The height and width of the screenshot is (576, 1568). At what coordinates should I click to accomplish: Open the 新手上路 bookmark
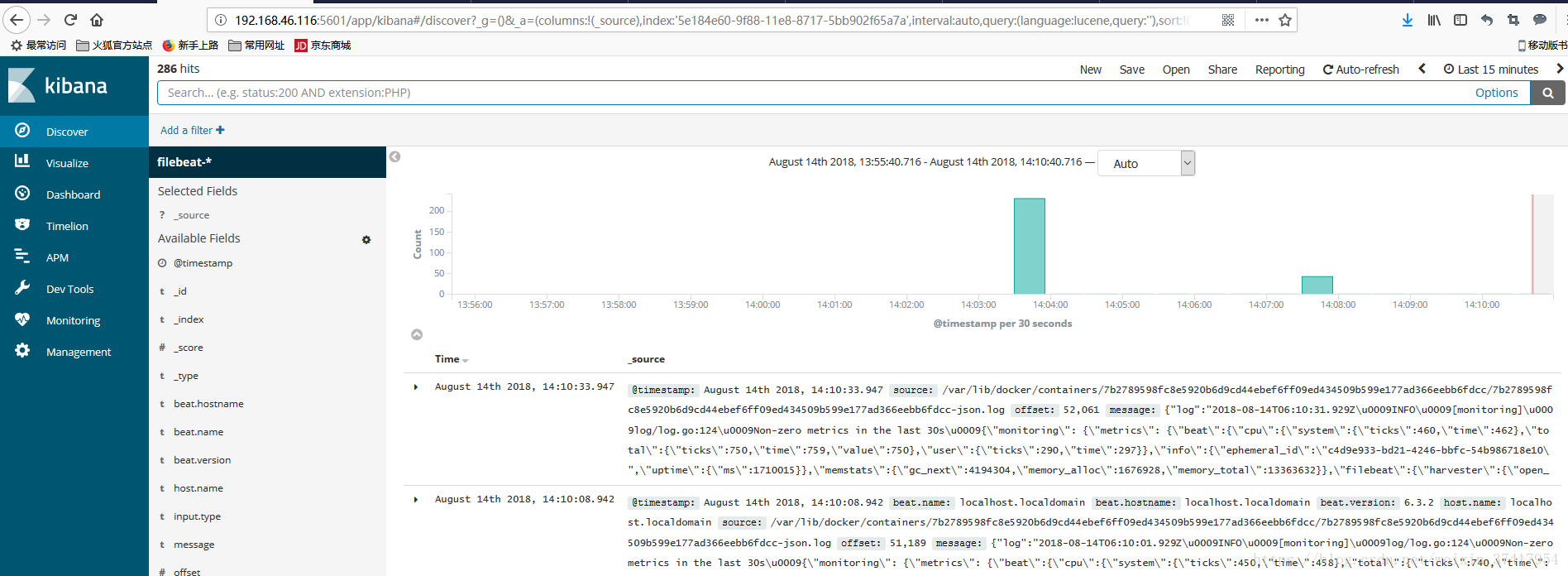(191, 46)
